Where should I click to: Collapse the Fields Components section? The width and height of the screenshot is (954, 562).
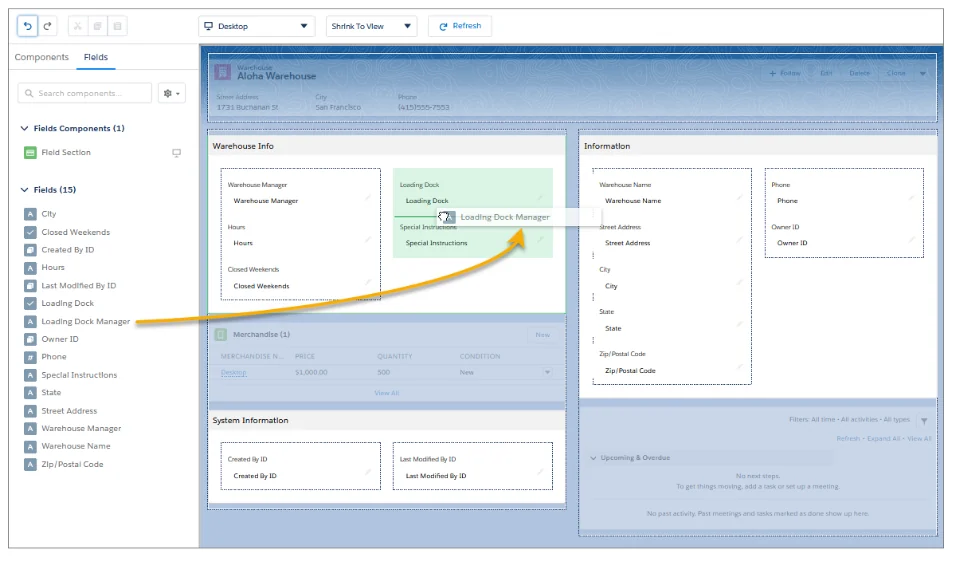(x=24, y=128)
